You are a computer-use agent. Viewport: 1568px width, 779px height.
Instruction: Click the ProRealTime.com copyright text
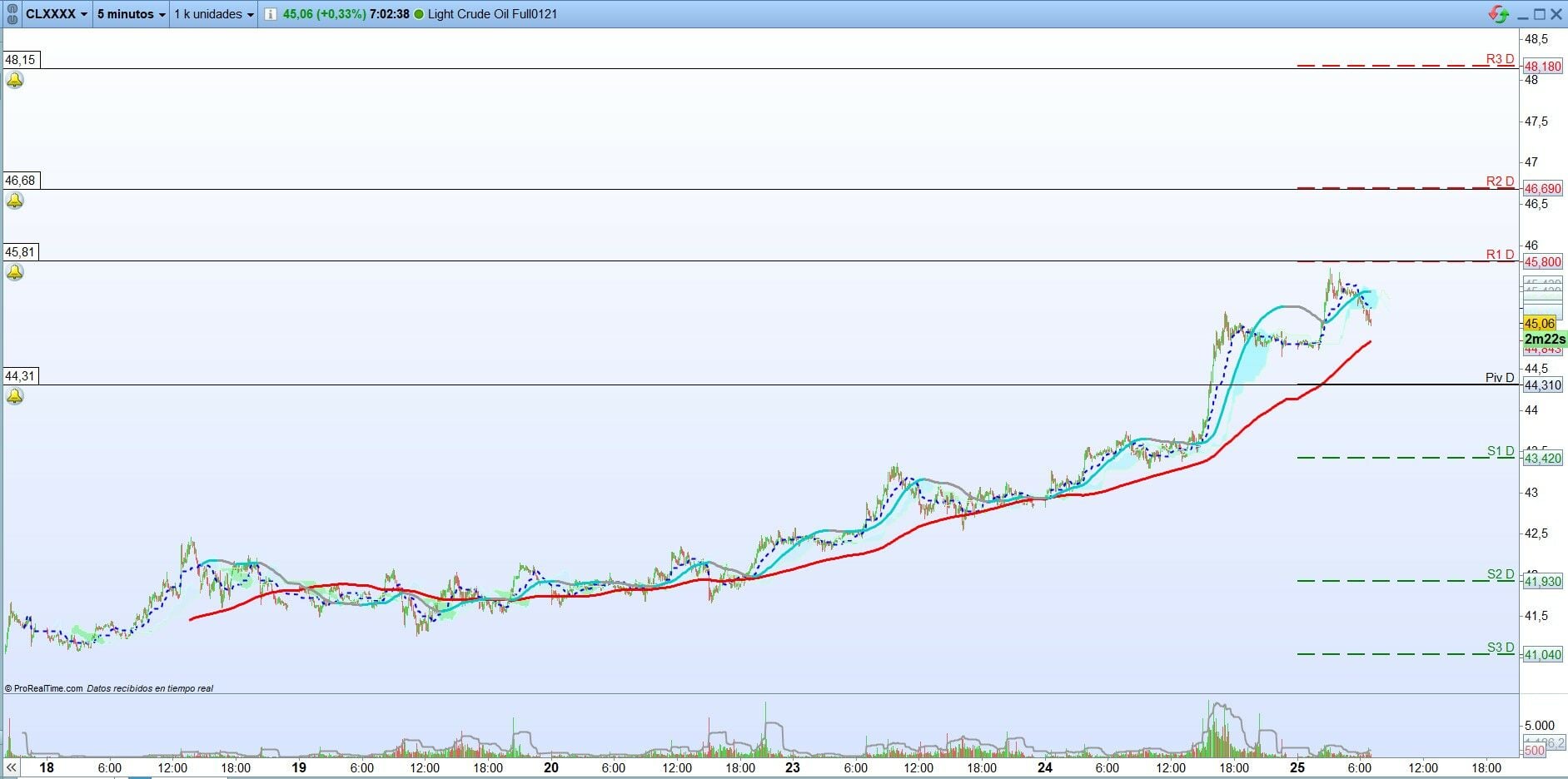(x=44, y=688)
